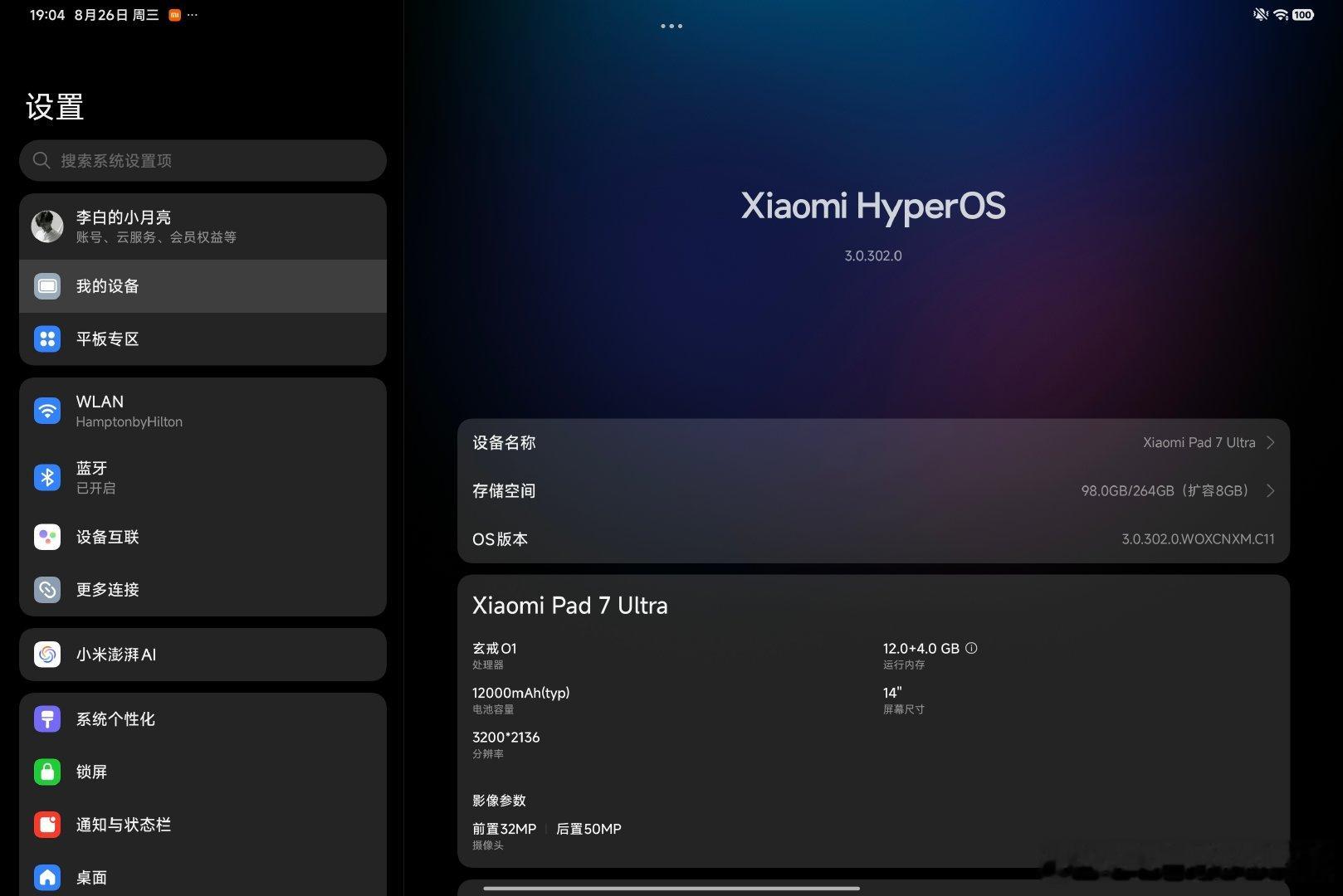Tap the 存储空间 label
1343x896 pixels.
point(504,490)
